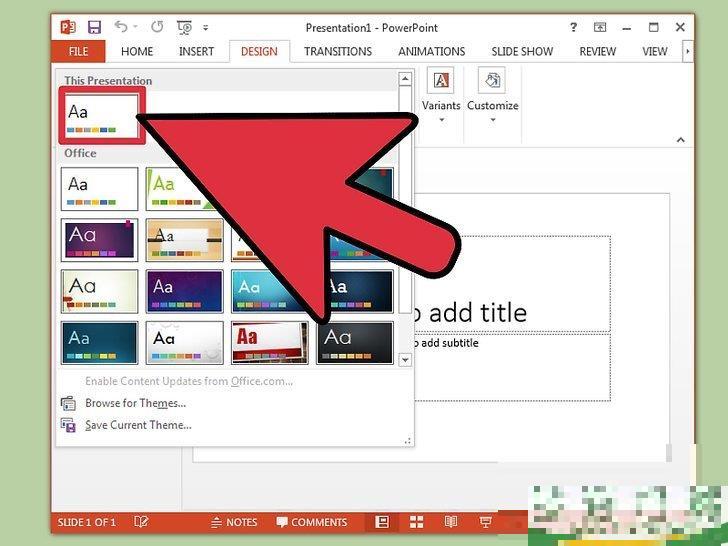Click the SLIDE 1 OF 1 status indicator
The image size is (728, 546).
[86, 522]
